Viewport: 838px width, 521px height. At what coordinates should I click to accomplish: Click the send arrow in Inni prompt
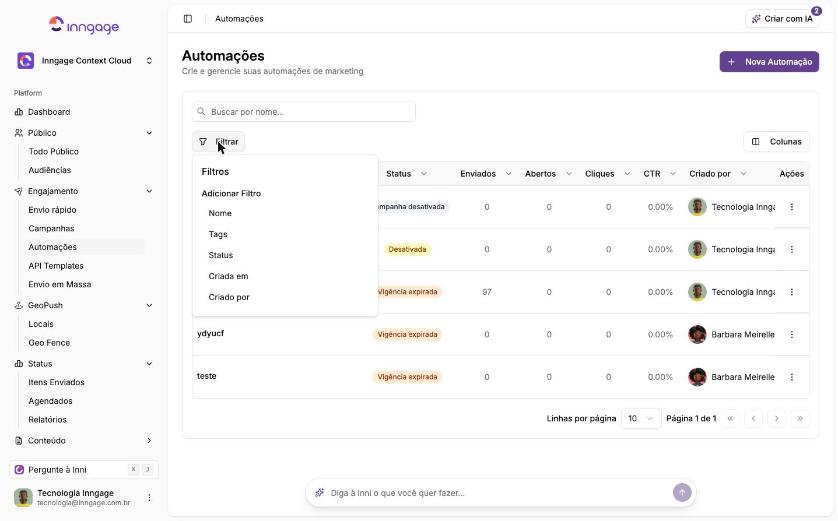point(682,493)
